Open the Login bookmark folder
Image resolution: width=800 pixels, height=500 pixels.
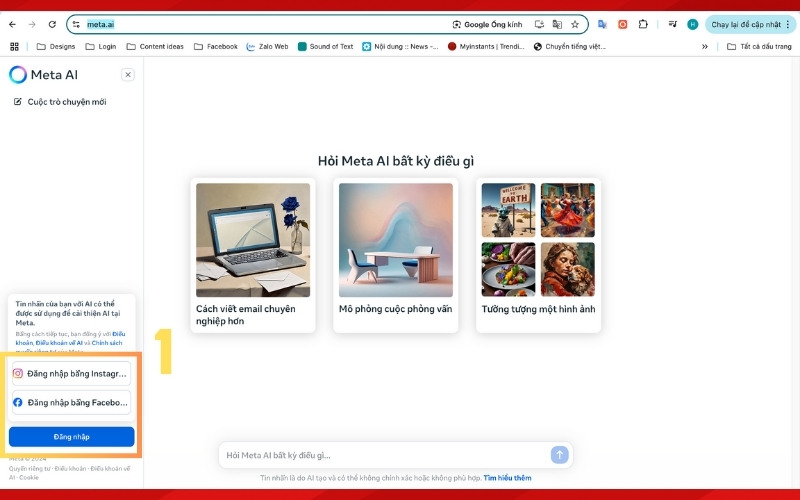point(101,46)
